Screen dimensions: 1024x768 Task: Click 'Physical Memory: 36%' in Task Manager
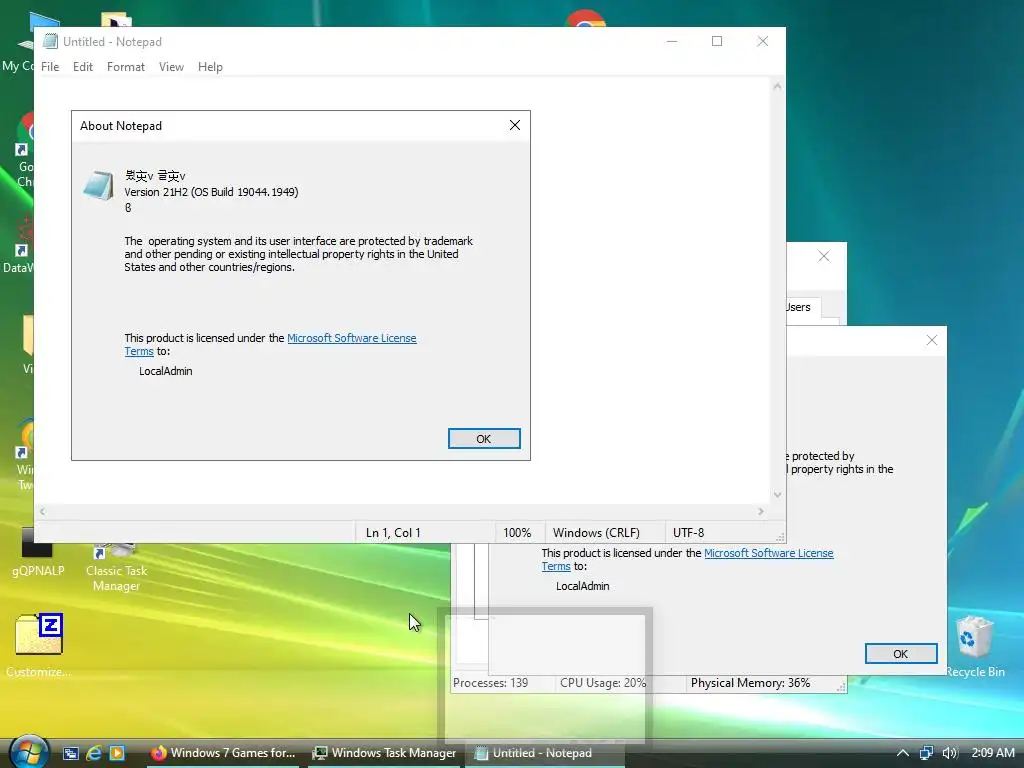pyautogui.click(x=750, y=683)
